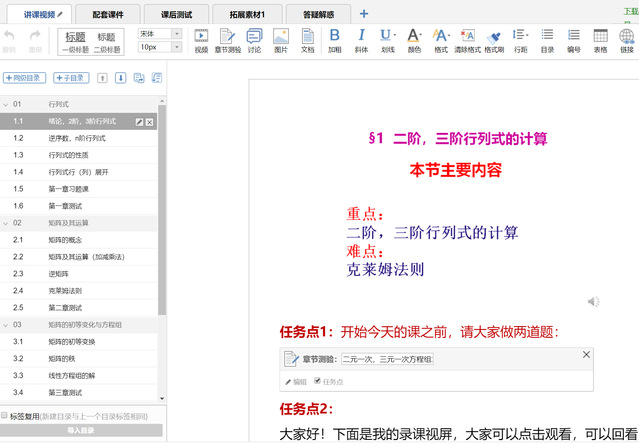639x443 pixels.
Task: Move the selected chapter up with arrow icon
Action: click(102, 78)
